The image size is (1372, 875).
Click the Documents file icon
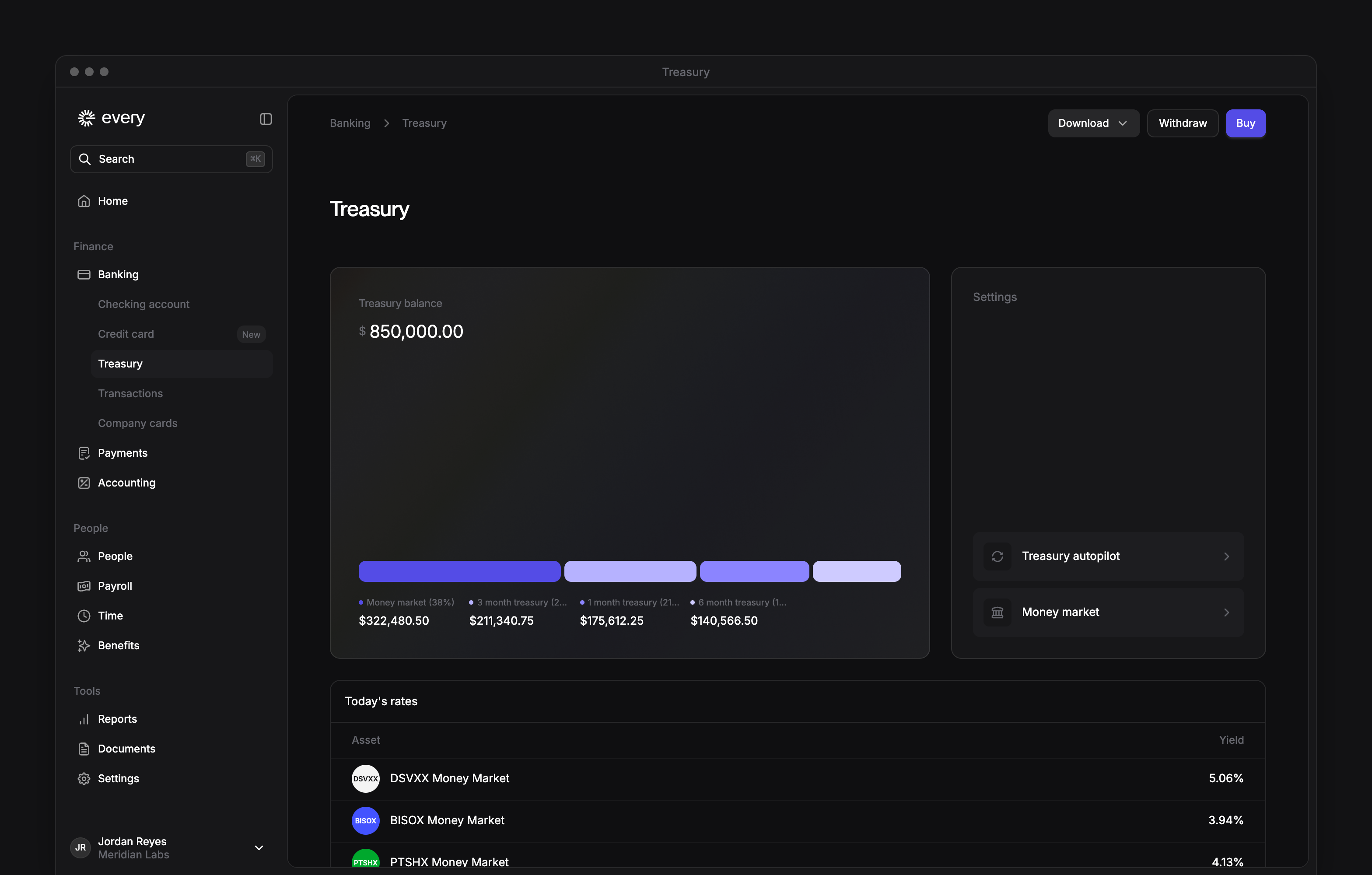84,749
